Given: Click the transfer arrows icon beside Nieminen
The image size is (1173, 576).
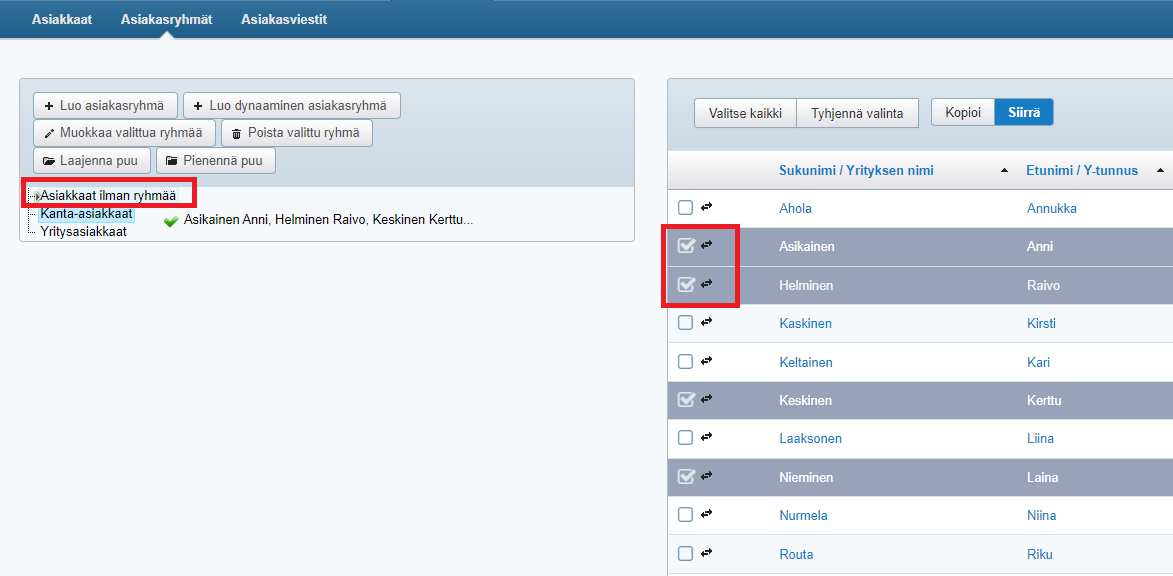Looking at the screenshot, I should point(706,476).
